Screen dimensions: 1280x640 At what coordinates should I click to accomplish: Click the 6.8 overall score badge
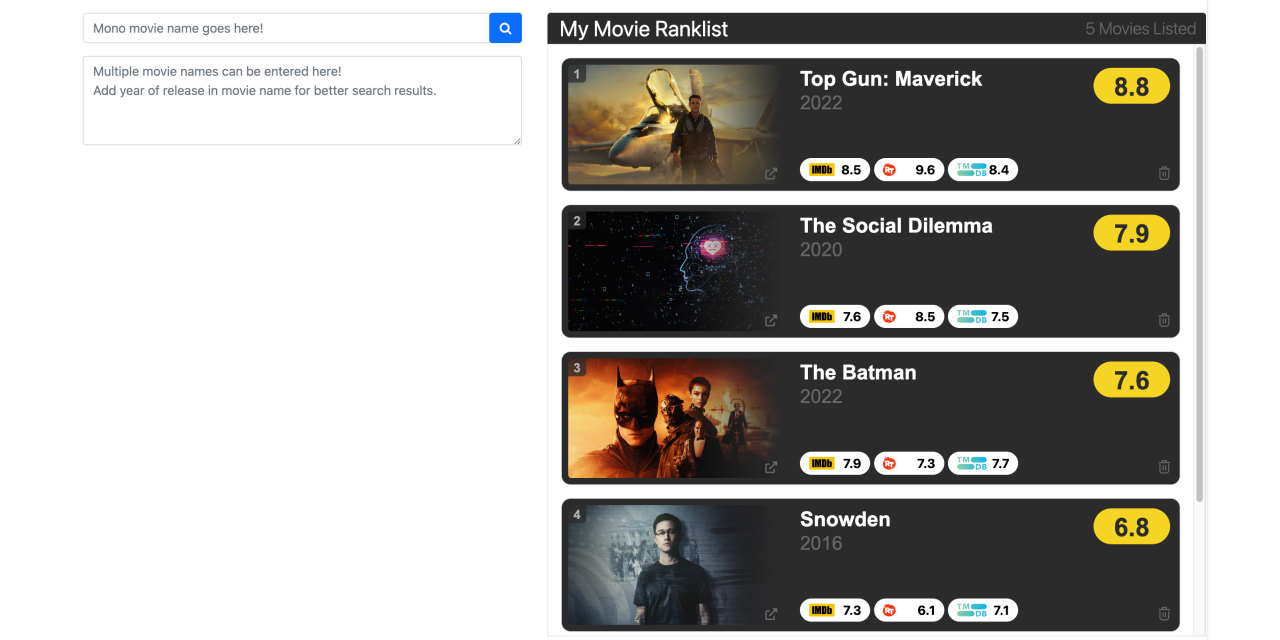pyautogui.click(x=1132, y=527)
